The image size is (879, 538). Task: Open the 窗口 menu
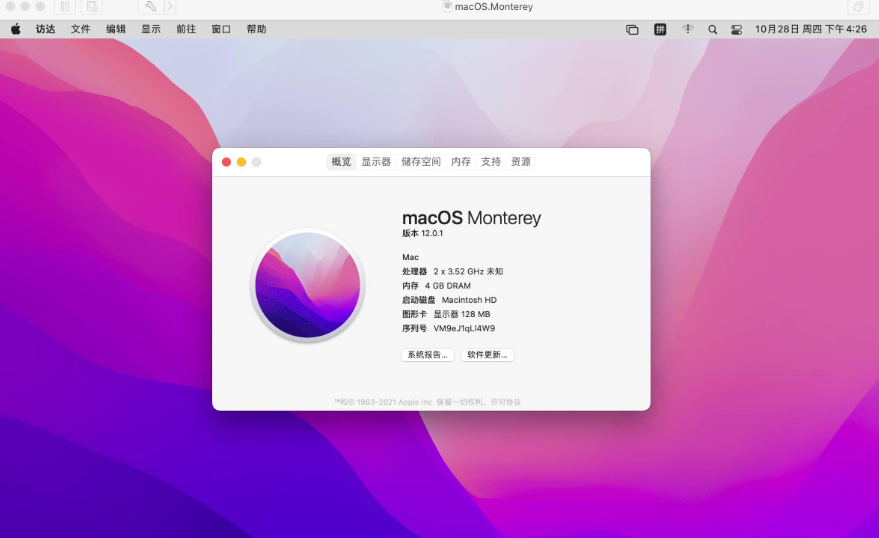[x=221, y=29]
